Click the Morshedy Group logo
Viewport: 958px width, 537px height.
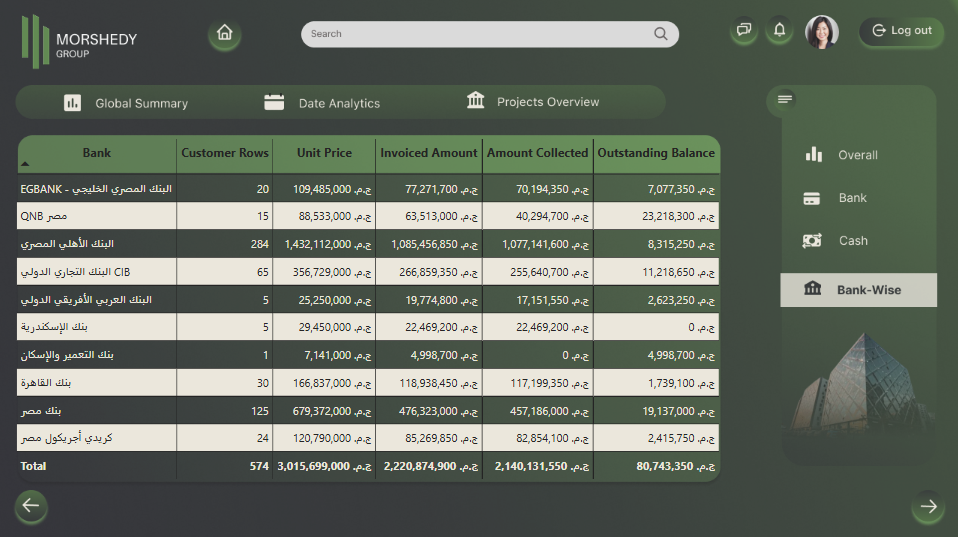tap(79, 42)
